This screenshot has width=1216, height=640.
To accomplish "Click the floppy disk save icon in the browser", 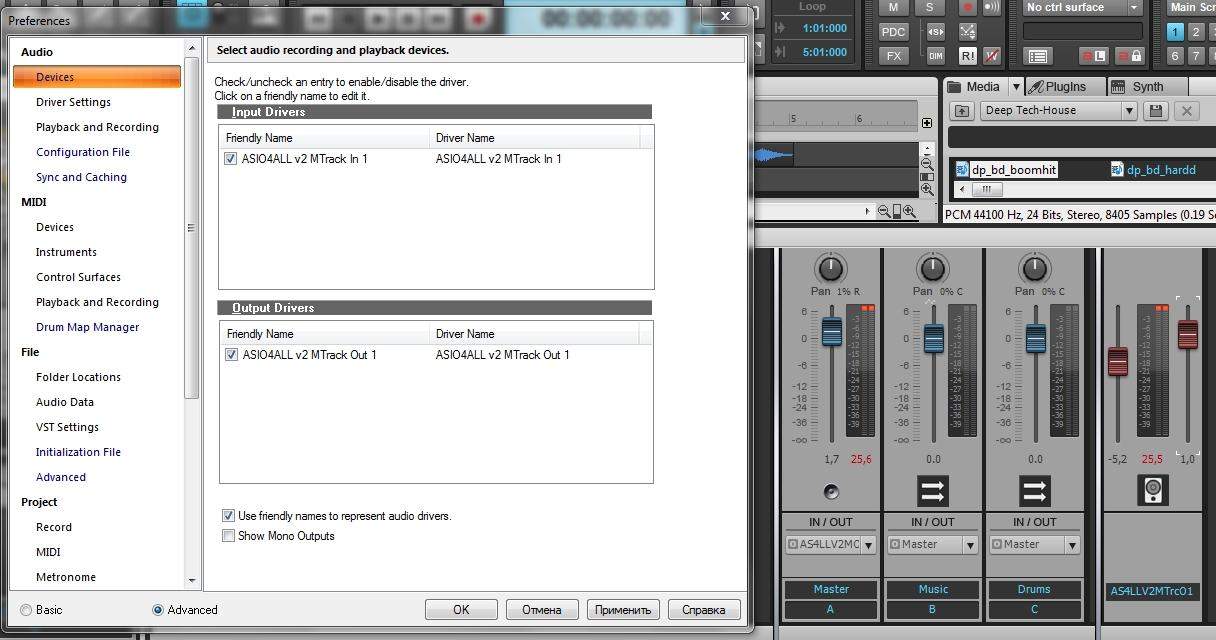I will (1156, 111).
